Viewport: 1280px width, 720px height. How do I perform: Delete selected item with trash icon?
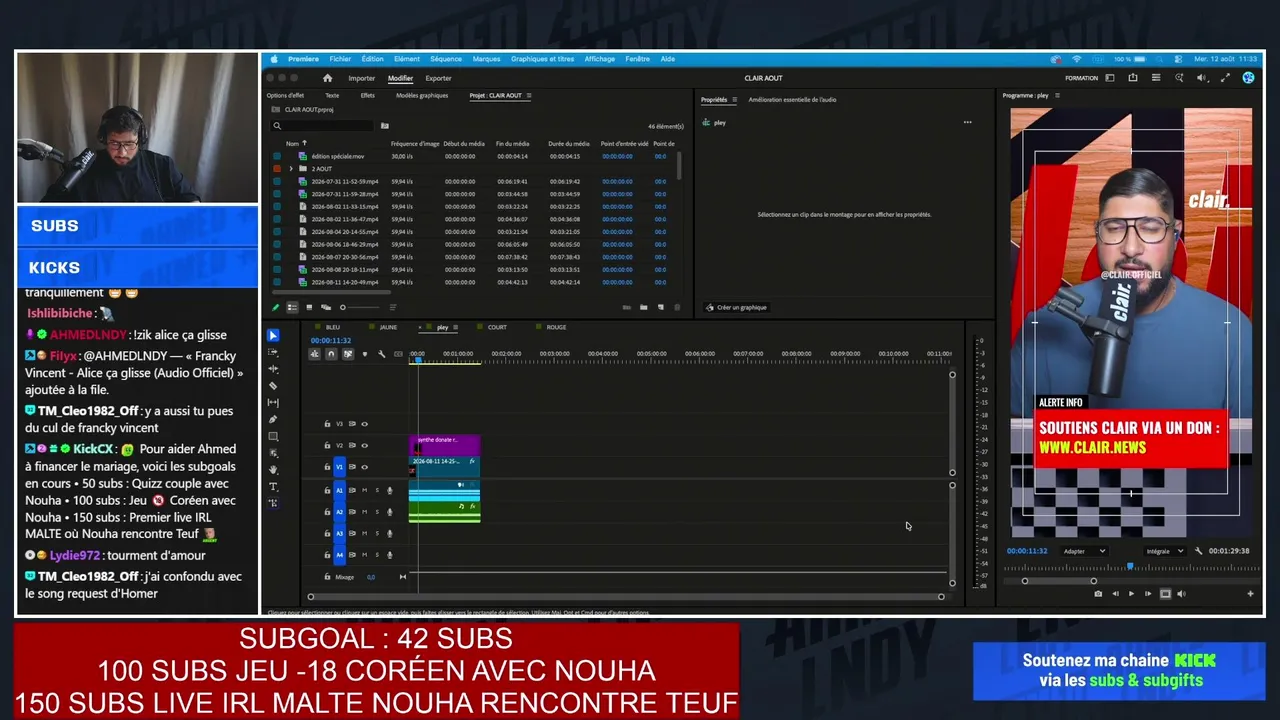[x=677, y=307]
